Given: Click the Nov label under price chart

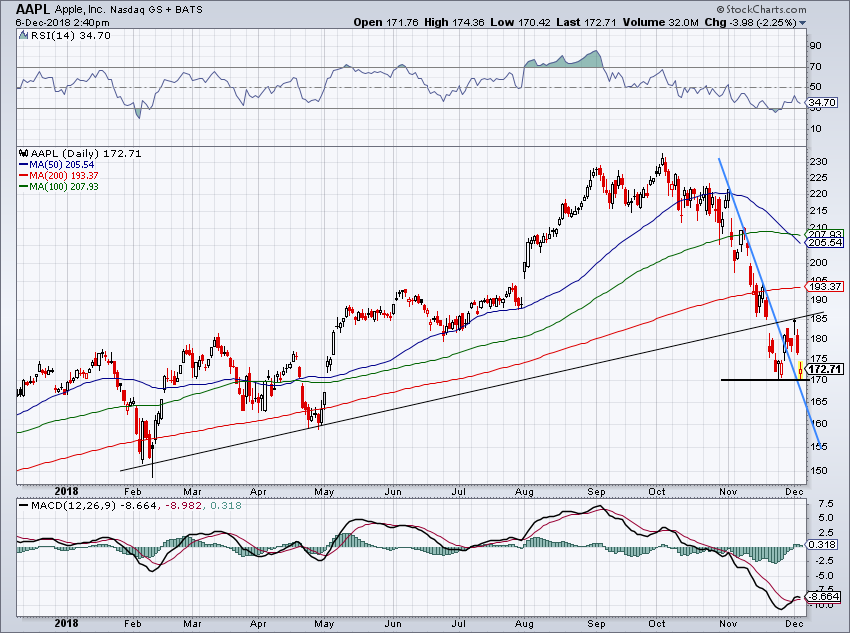Looking at the screenshot, I should coord(728,492).
